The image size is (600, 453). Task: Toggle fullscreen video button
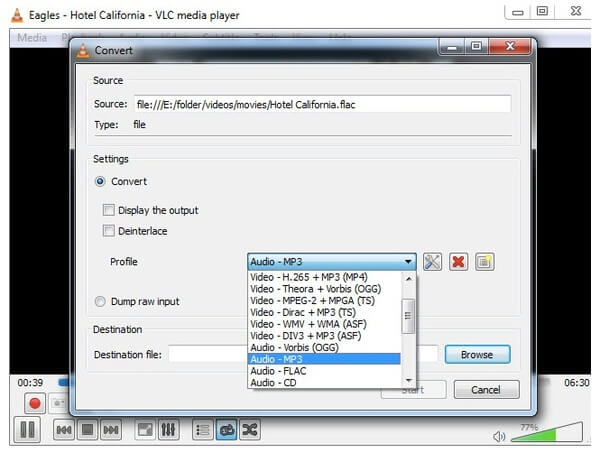click(x=145, y=430)
